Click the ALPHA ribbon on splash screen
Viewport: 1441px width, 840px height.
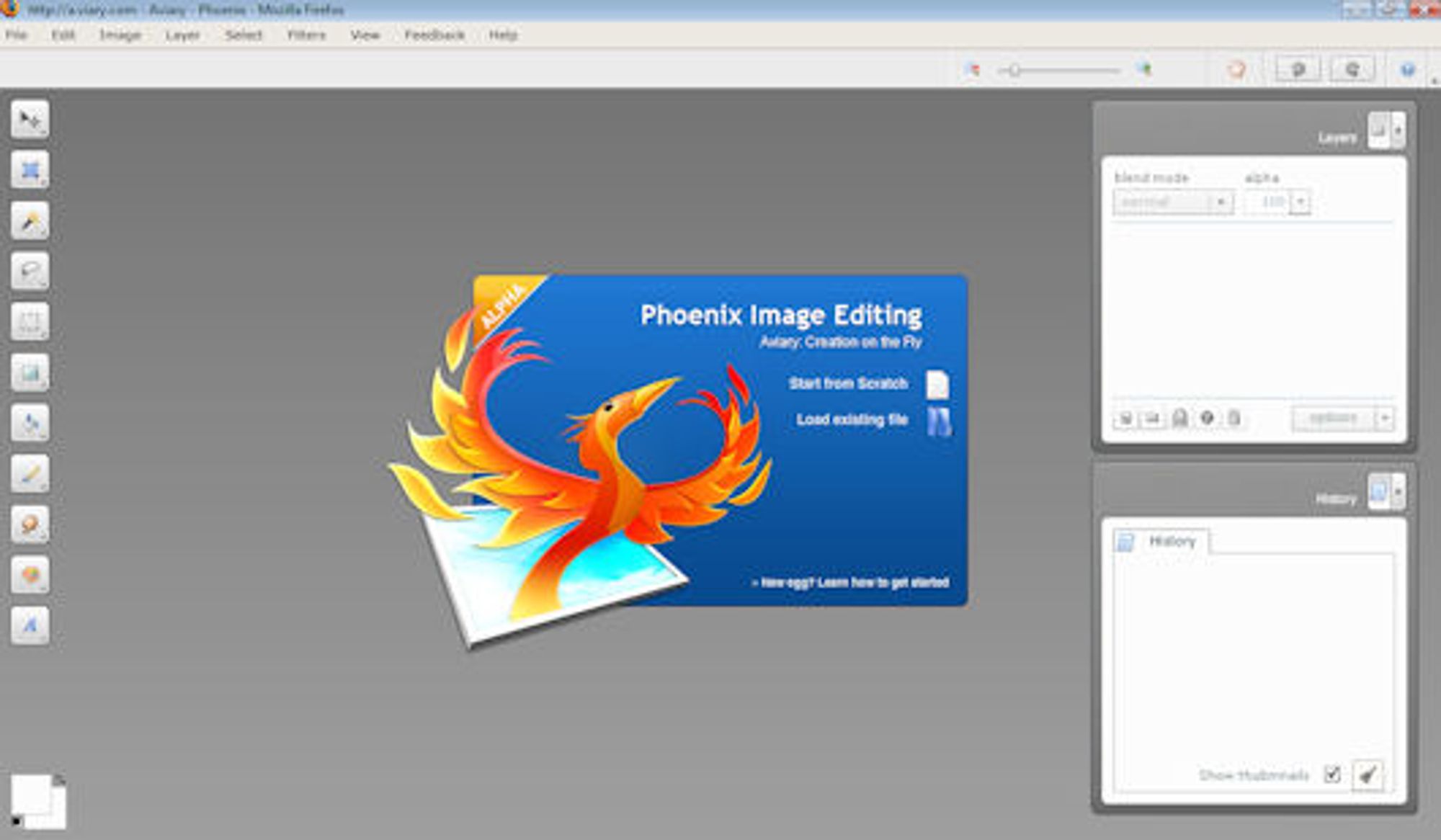pyautogui.click(x=506, y=305)
